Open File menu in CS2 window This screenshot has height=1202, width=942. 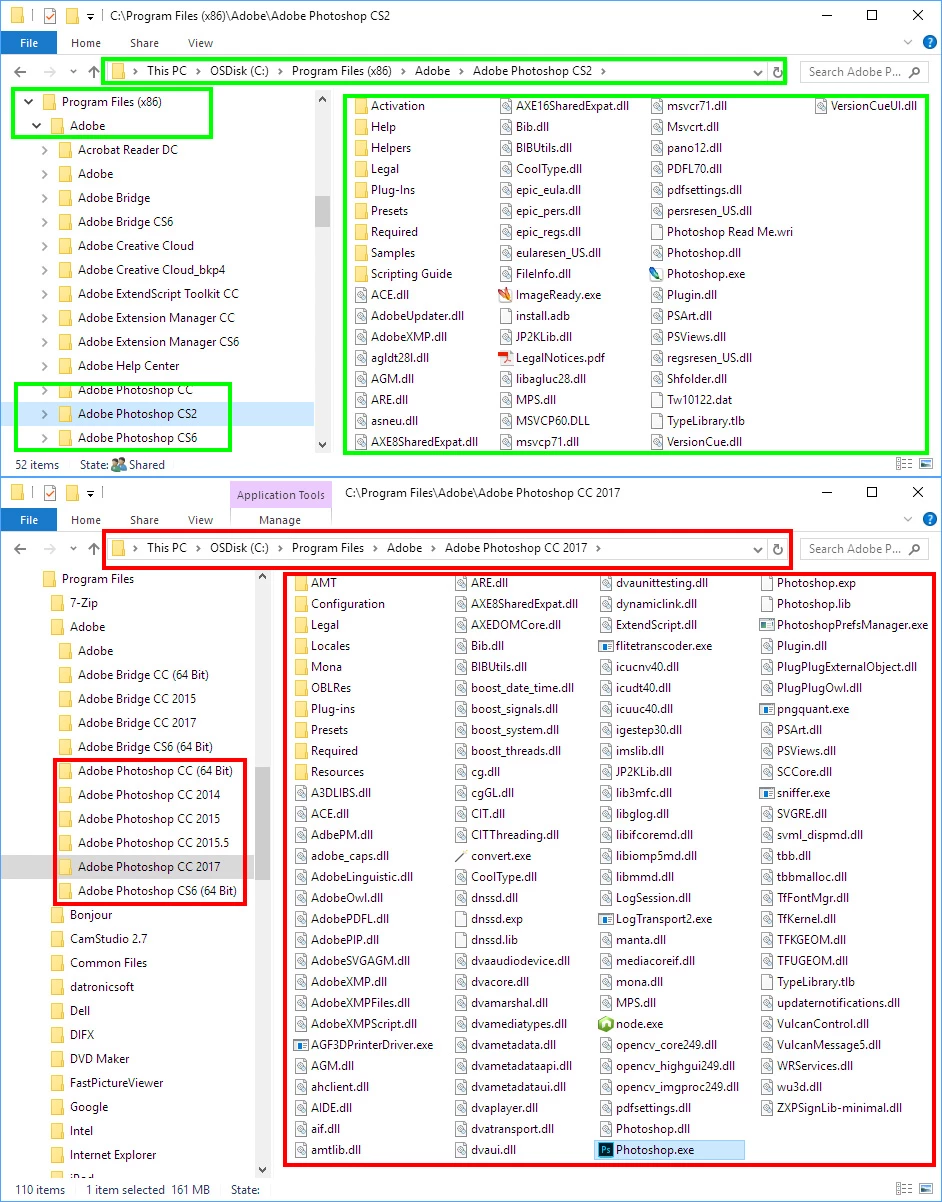point(29,43)
